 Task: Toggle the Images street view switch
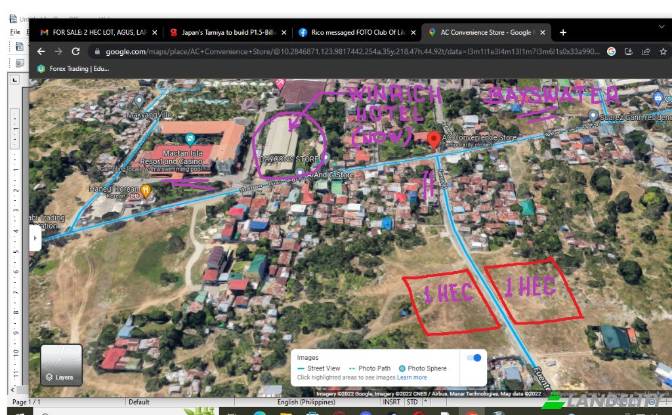[x=474, y=357]
